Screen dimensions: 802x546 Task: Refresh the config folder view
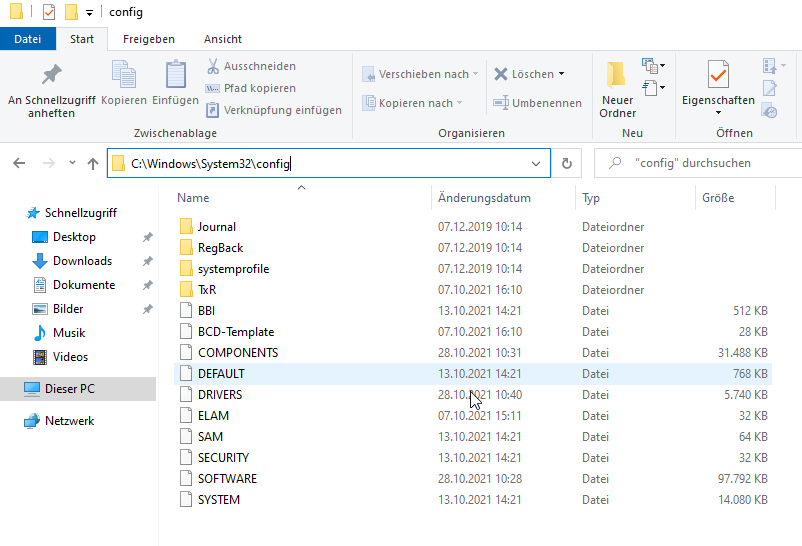567,163
